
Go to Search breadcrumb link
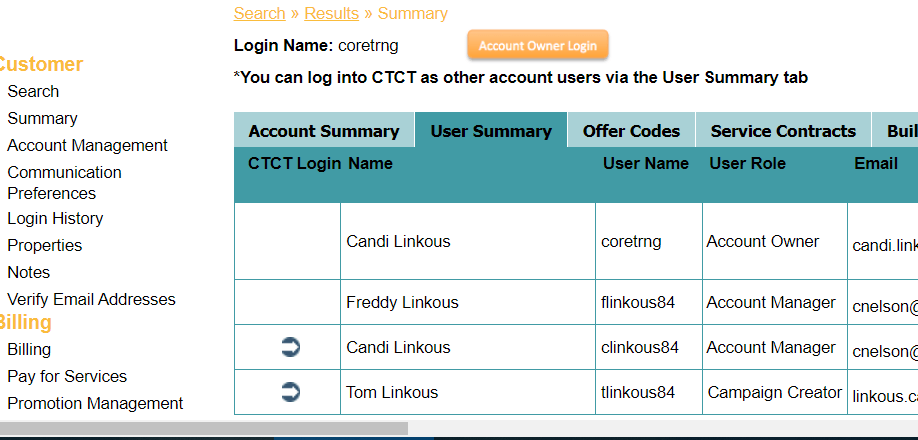tap(259, 13)
